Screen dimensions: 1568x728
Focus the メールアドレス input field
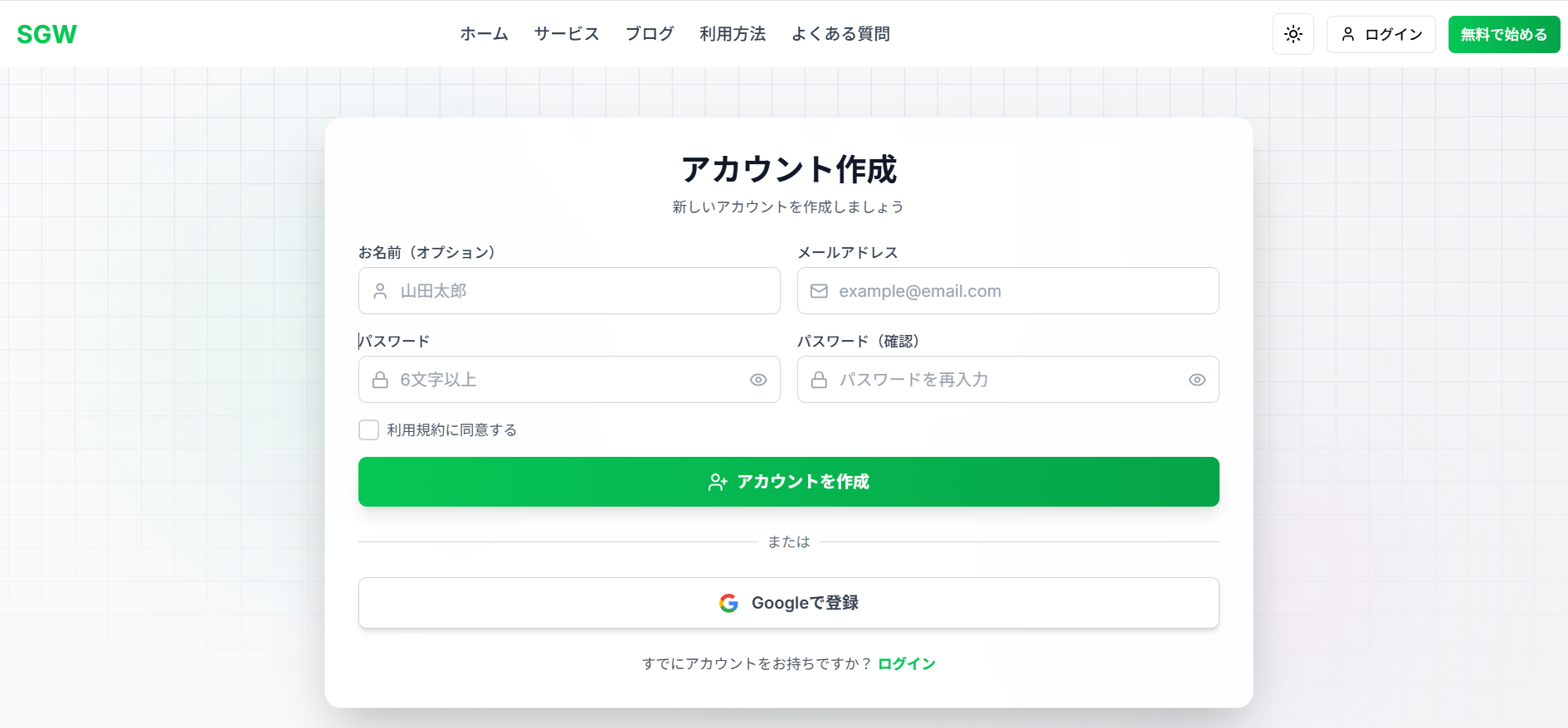pos(1020,291)
